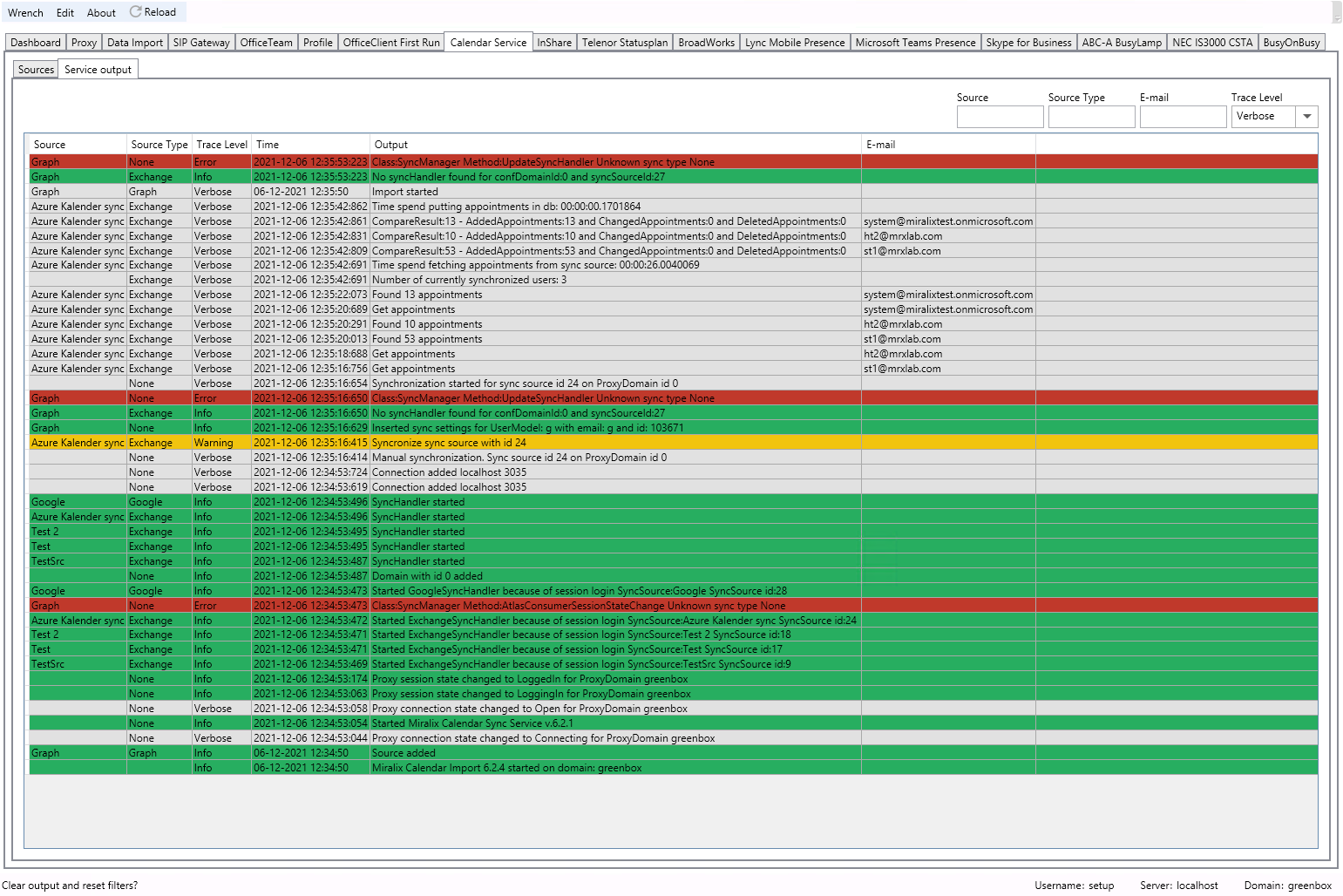Focus the E-mail filter text box
1343x896 pixels.
coord(1183,117)
